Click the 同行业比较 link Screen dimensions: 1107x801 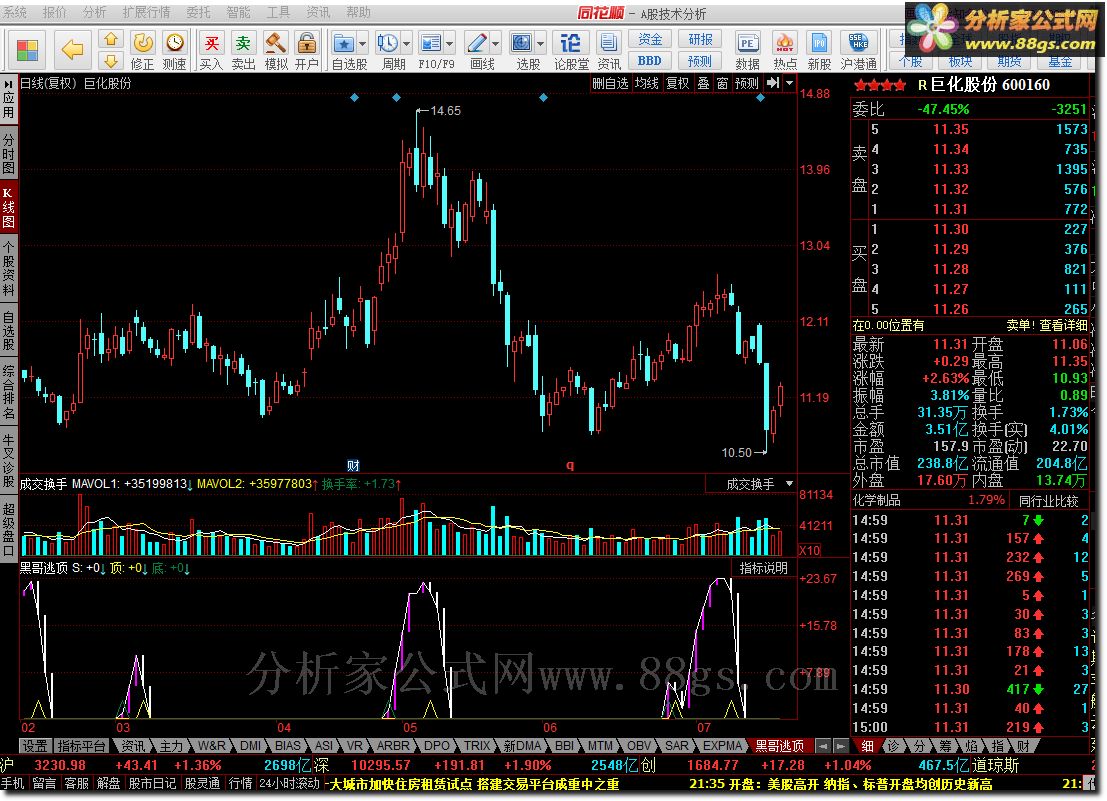1048,501
